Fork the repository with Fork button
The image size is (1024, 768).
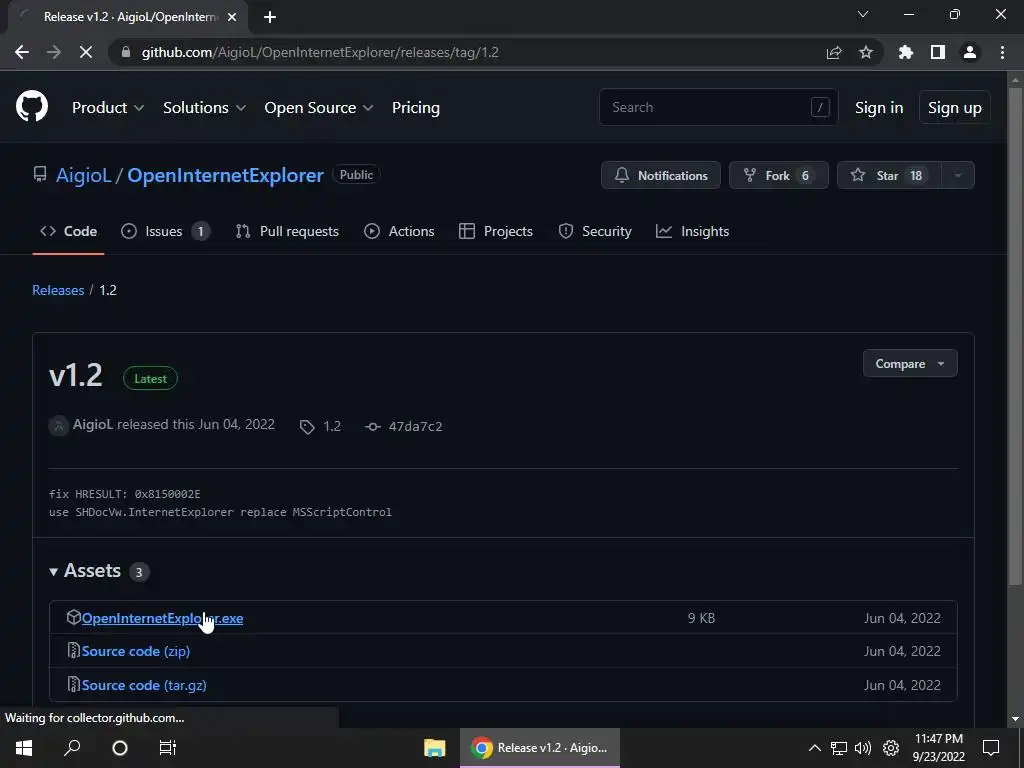tap(778, 175)
